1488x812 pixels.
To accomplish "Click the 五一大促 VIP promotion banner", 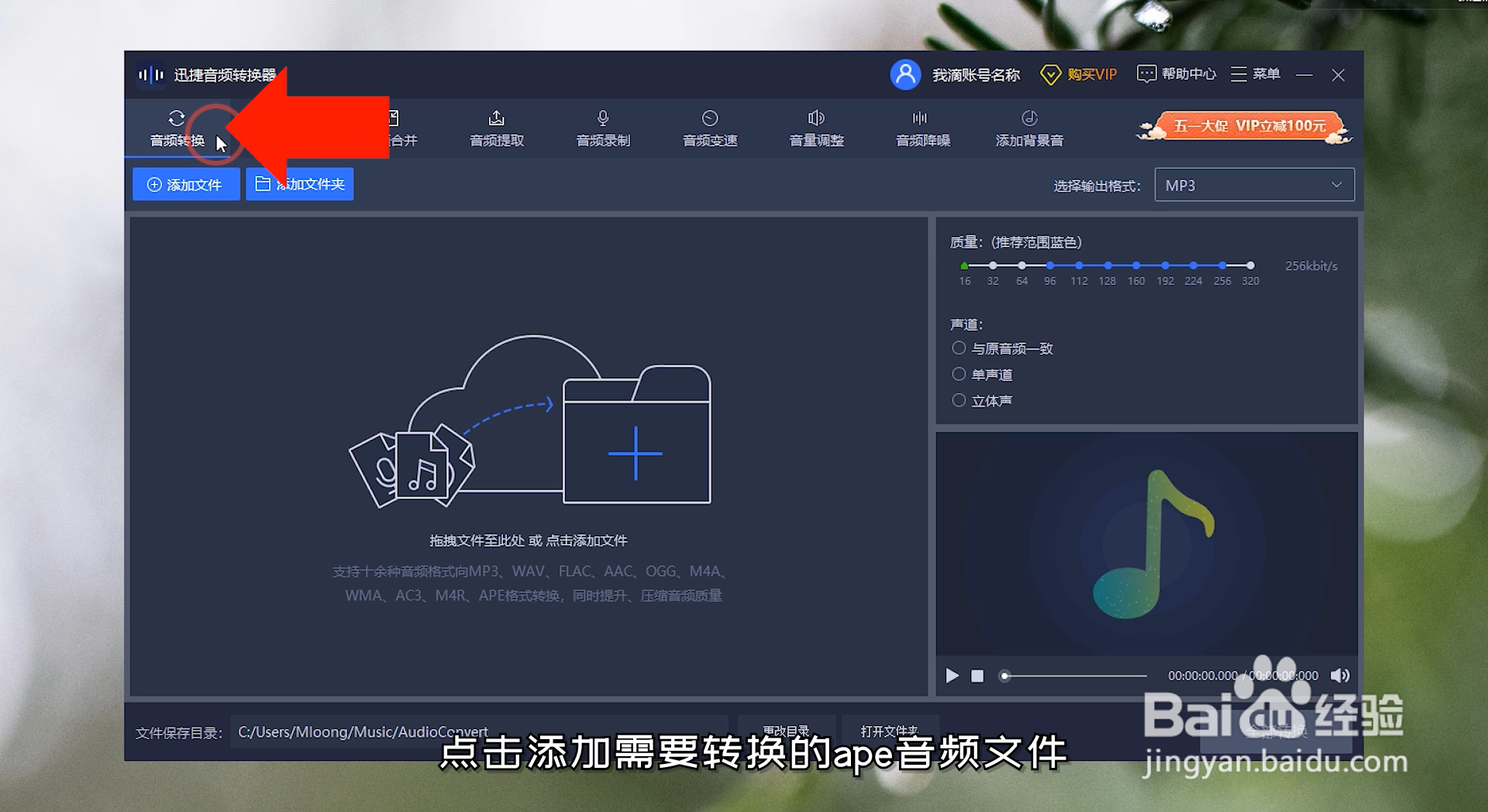I will tap(1246, 127).
